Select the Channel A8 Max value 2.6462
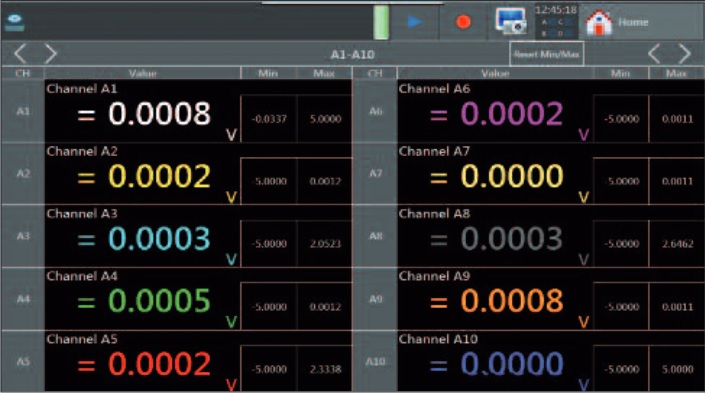This screenshot has height=395, width=705. tap(677, 244)
